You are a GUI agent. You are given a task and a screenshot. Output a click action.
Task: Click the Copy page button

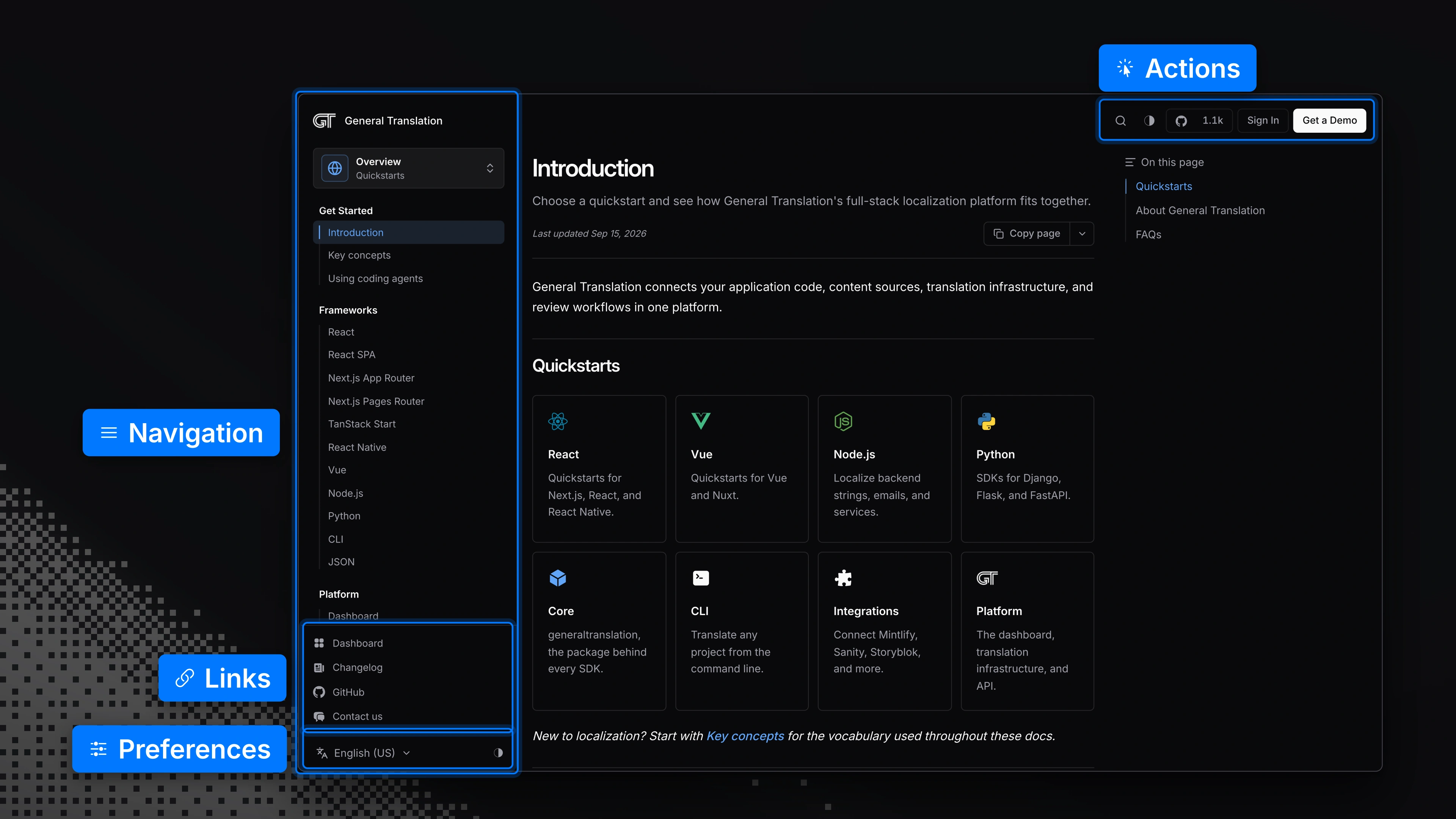1027,234
